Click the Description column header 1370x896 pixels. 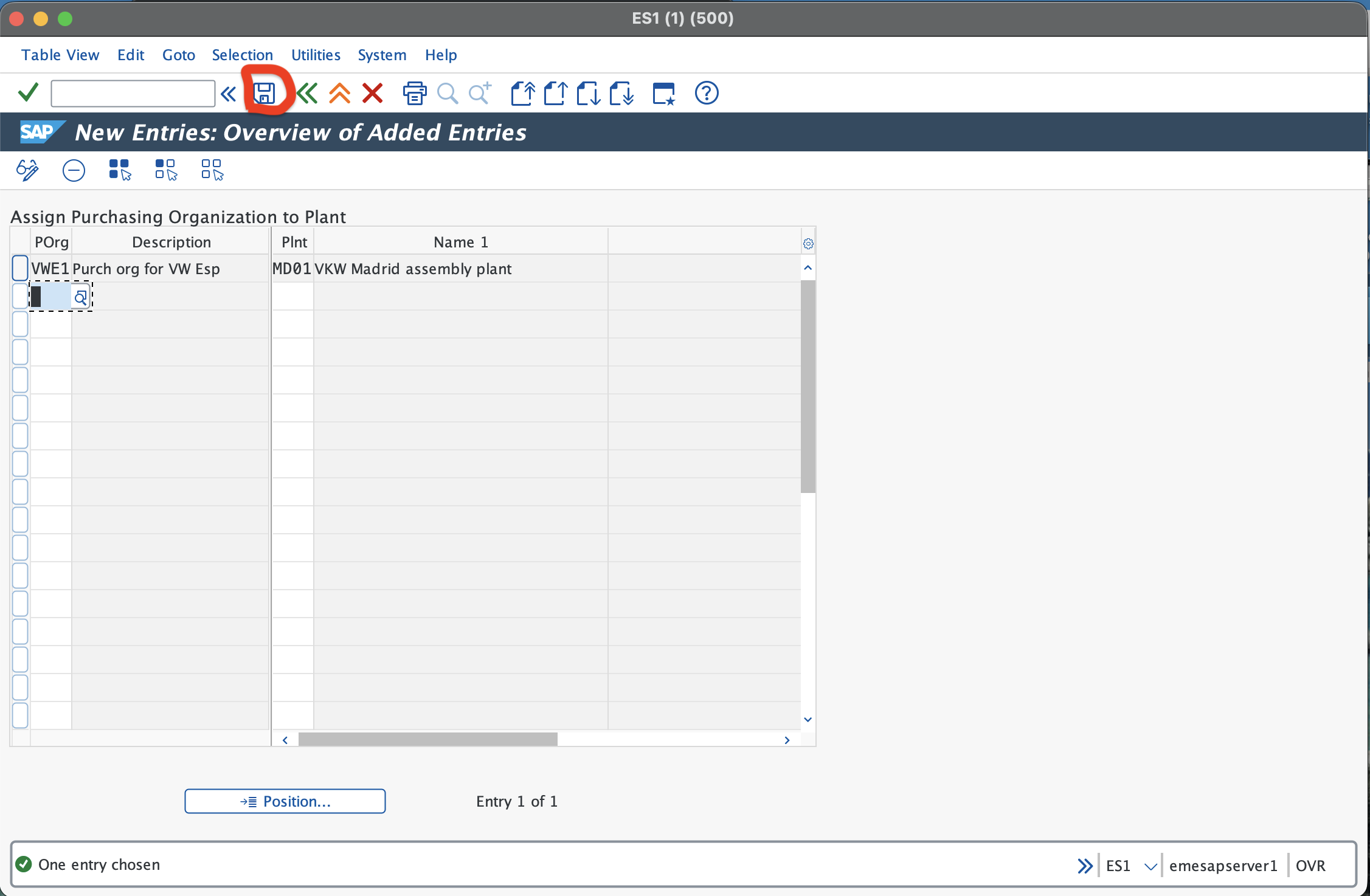pos(171,242)
